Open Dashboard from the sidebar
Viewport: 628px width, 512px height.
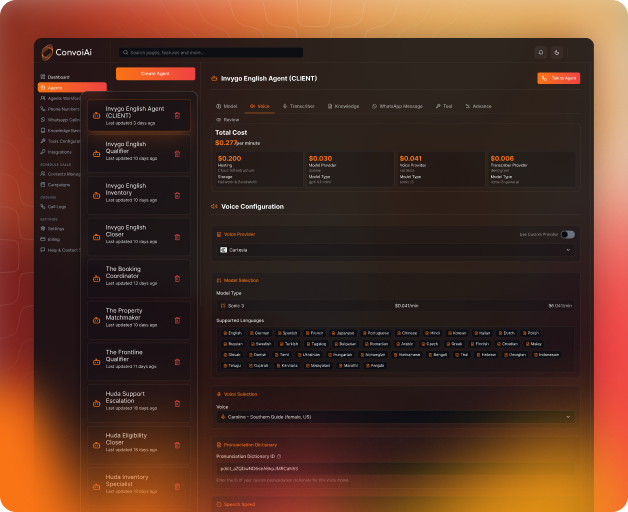pos(55,77)
